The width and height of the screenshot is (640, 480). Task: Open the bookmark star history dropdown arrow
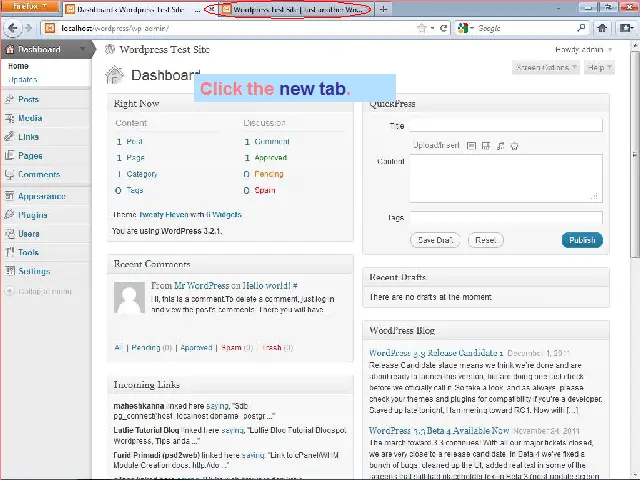(432, 28)
